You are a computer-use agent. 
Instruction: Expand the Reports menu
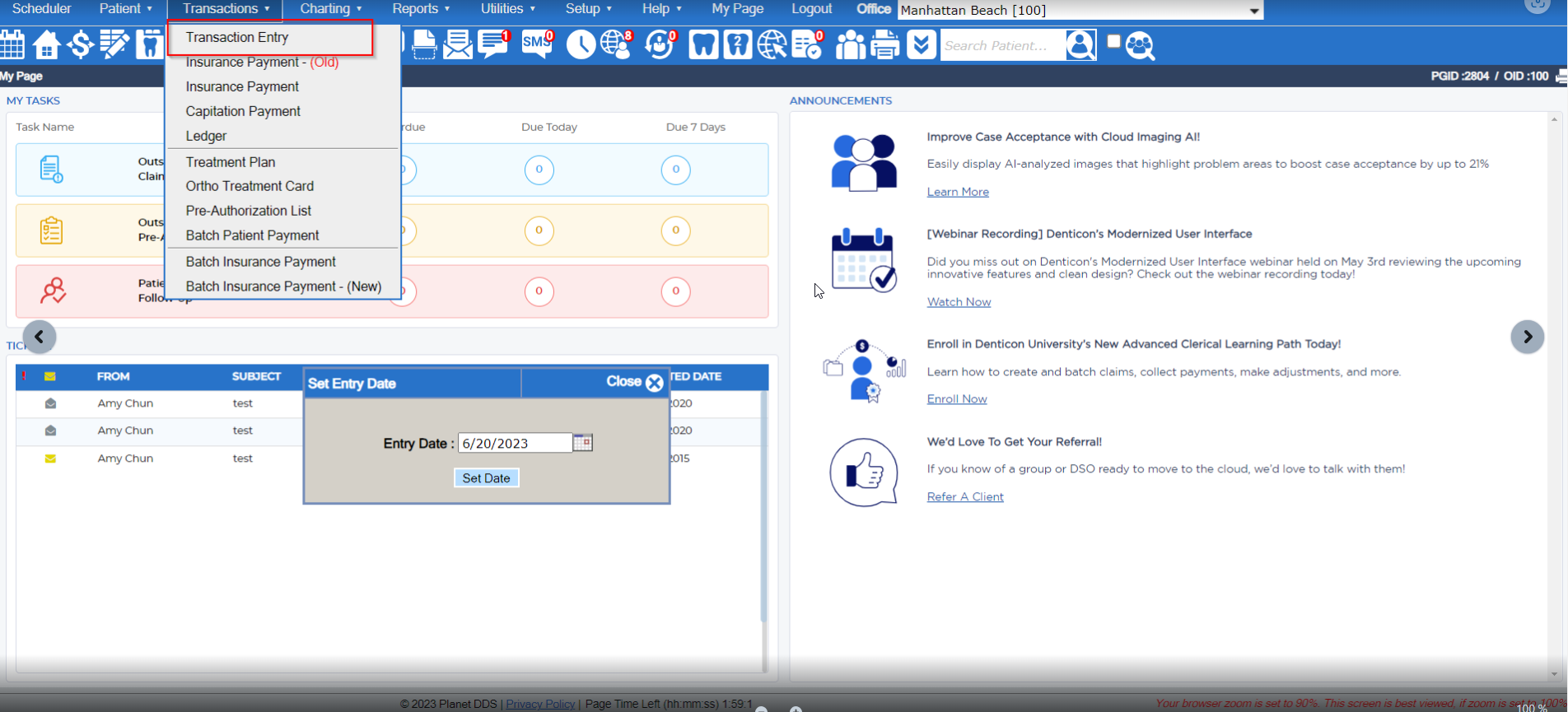(x=421, y=9)
